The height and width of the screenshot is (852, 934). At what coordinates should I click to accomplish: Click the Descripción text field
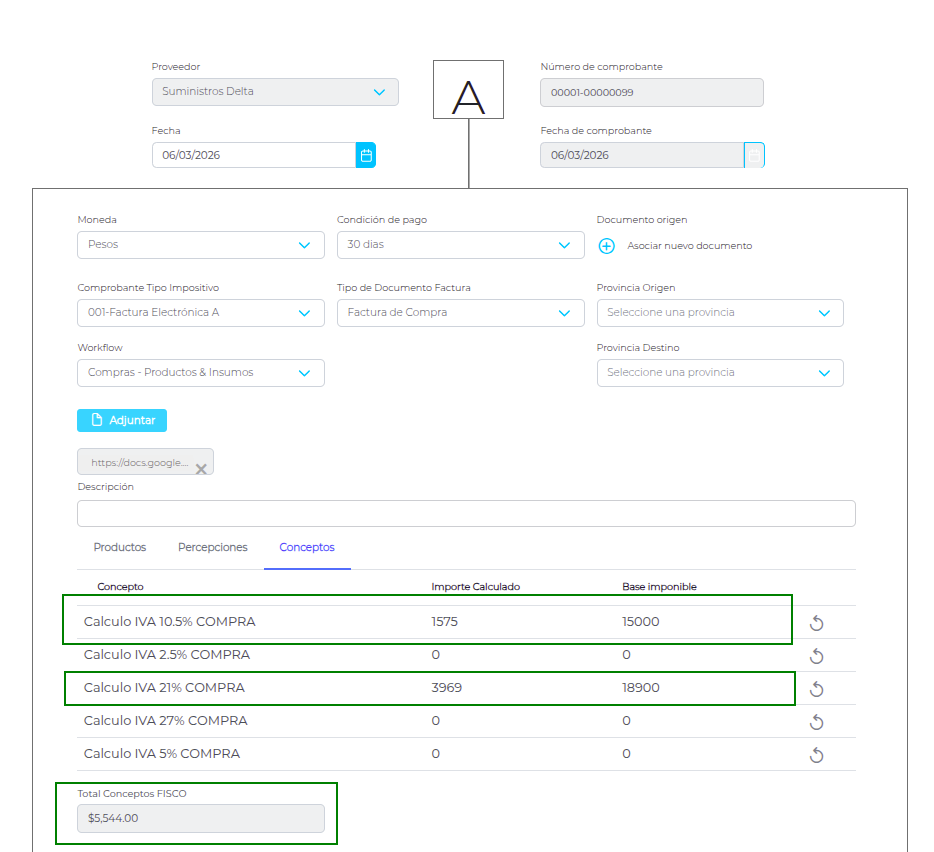[466, 513]
